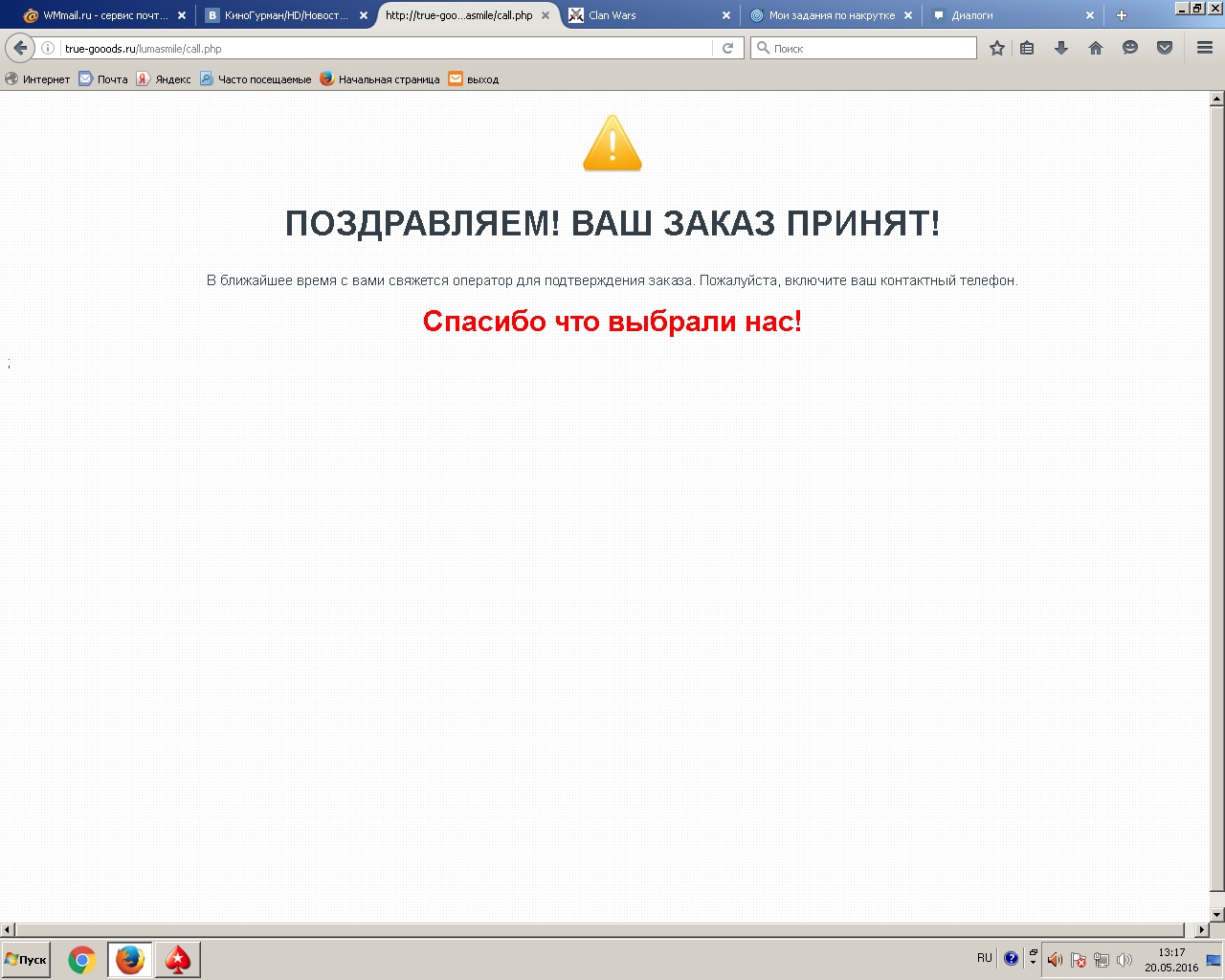
Task: Click the horizontal scrollbar left arrow
Action: 8,929
